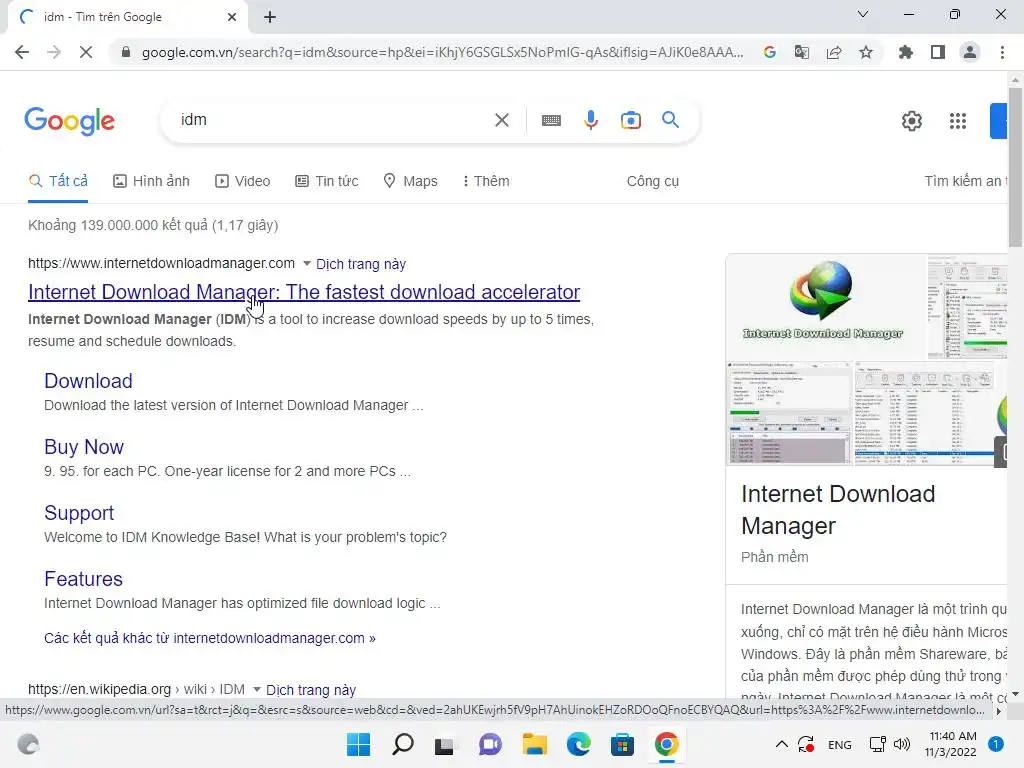The image size is (1024, 768).
Task: Launch Microsoft Edge from taskbar
Action: coord(578,744)
